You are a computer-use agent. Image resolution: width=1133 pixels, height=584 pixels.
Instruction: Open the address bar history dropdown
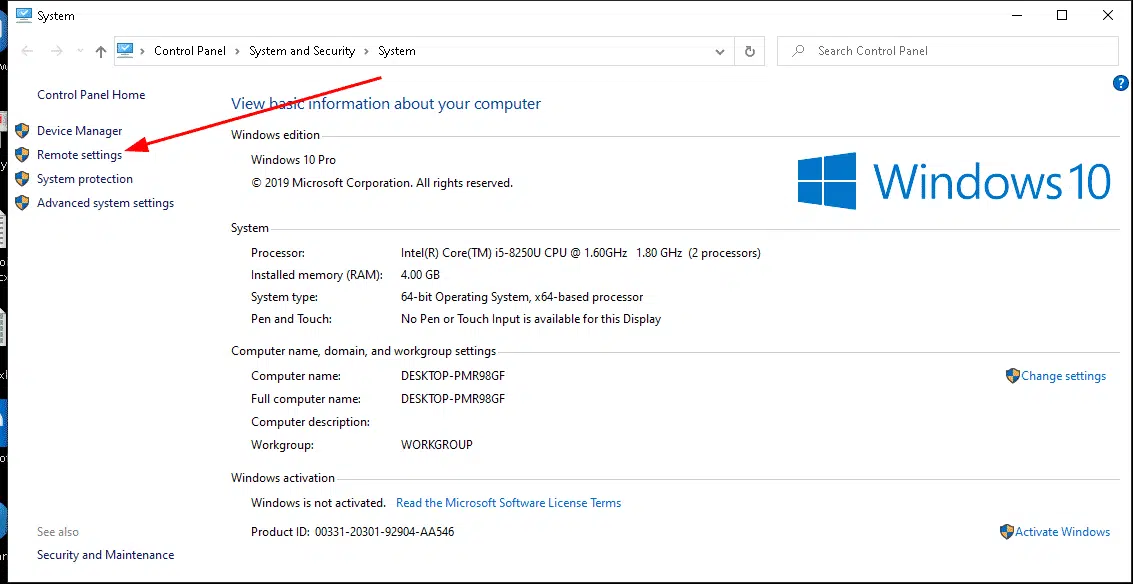point(720,51)
